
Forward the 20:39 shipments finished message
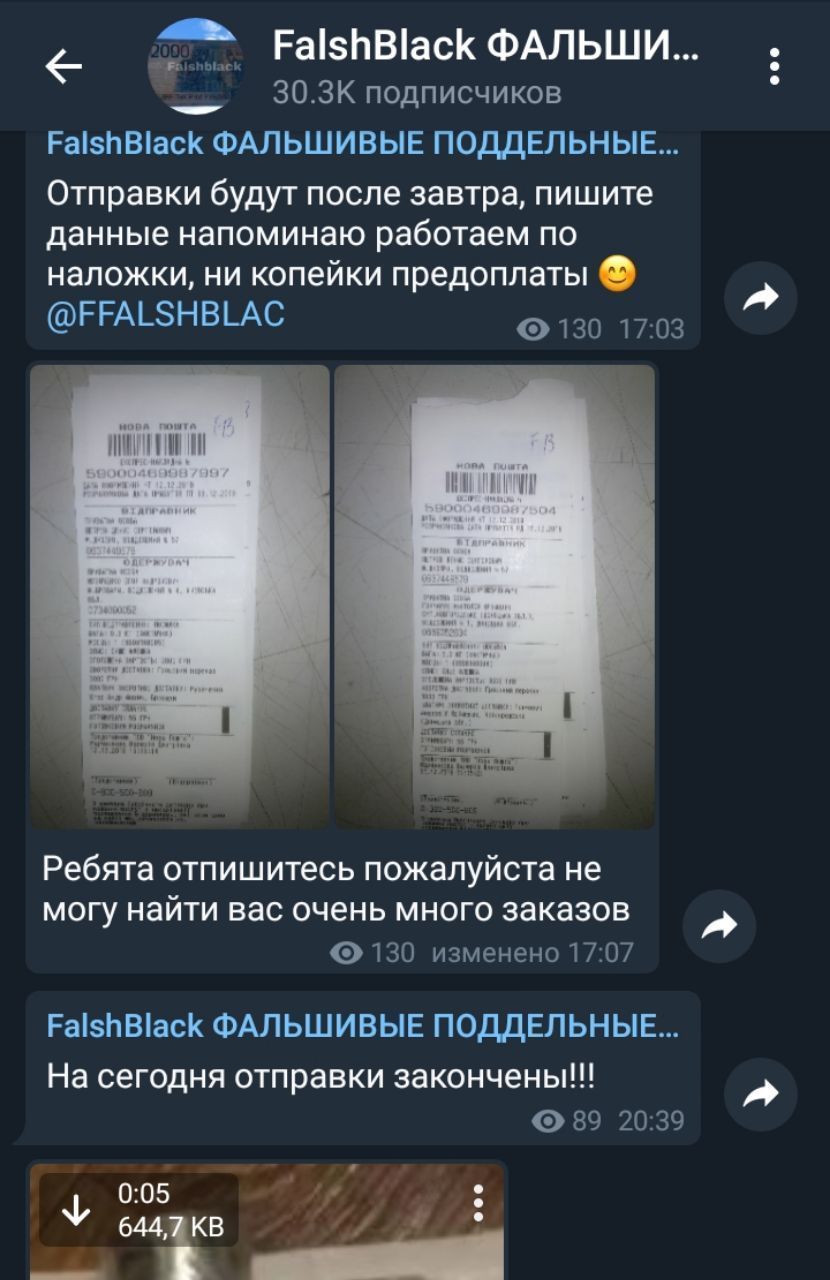pyautogui.click(x=760, y=1095)
